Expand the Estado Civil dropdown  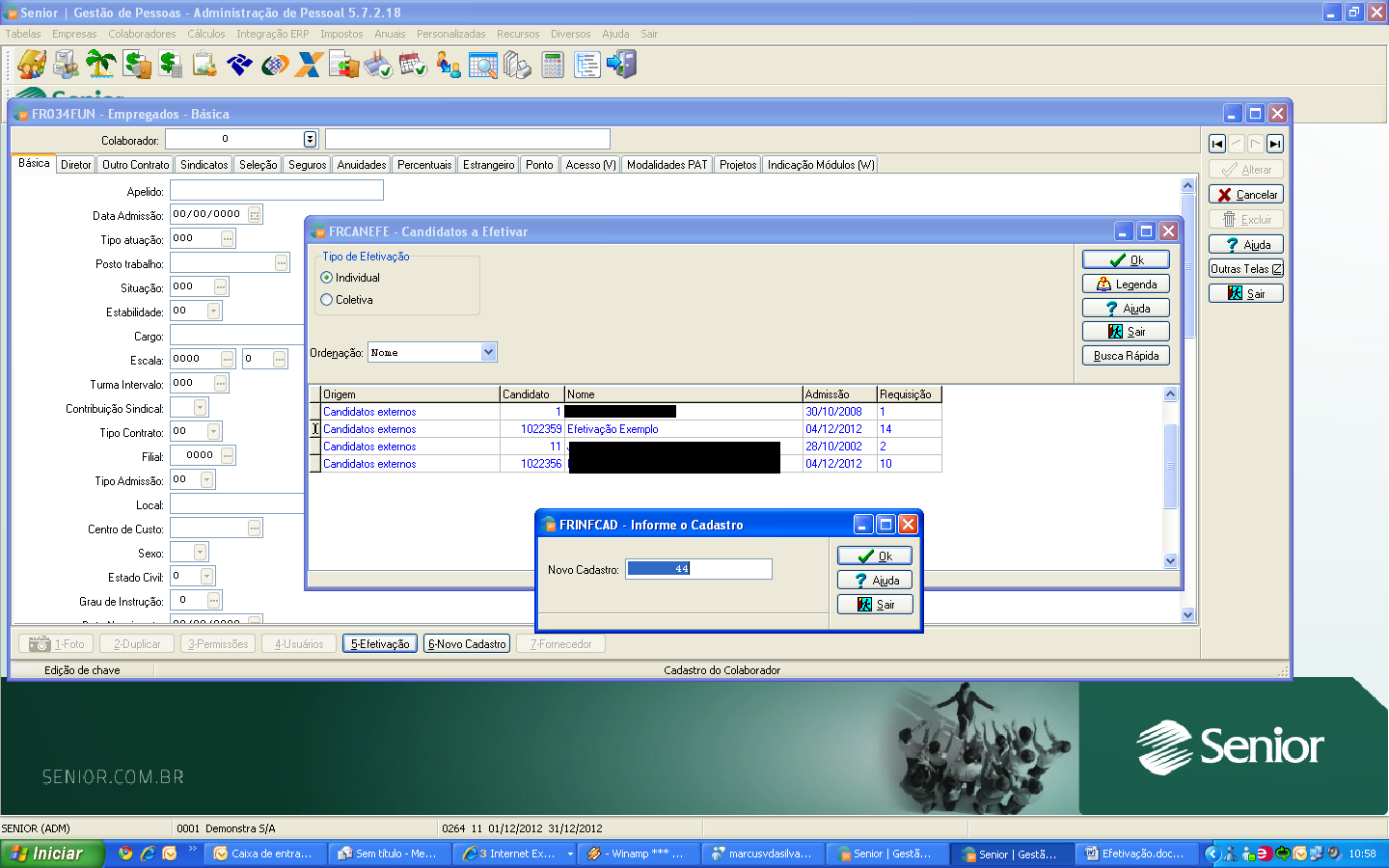pos(206,576)
